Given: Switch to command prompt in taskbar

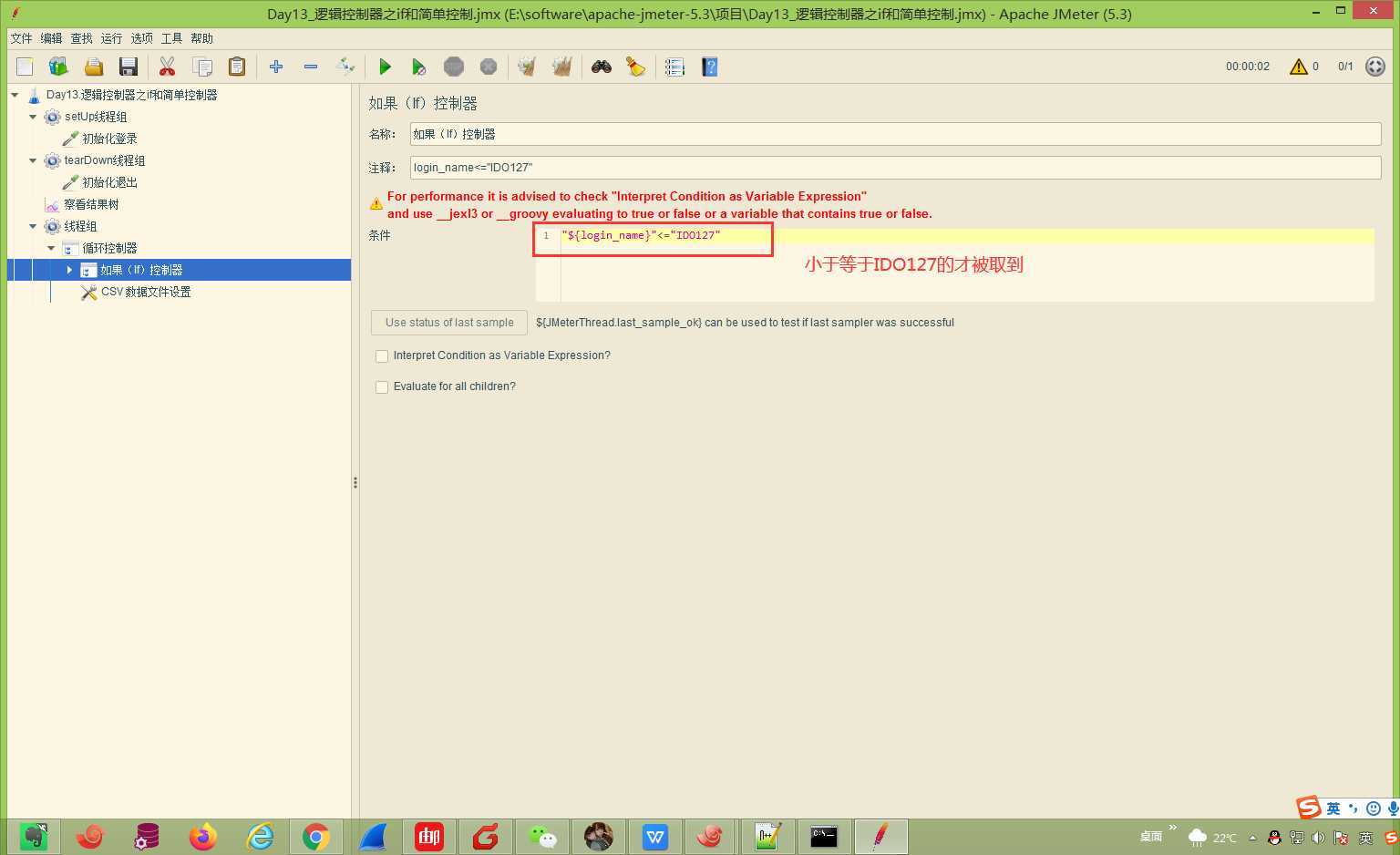Looking at the screenshot, I should click(x=824, y=836).
